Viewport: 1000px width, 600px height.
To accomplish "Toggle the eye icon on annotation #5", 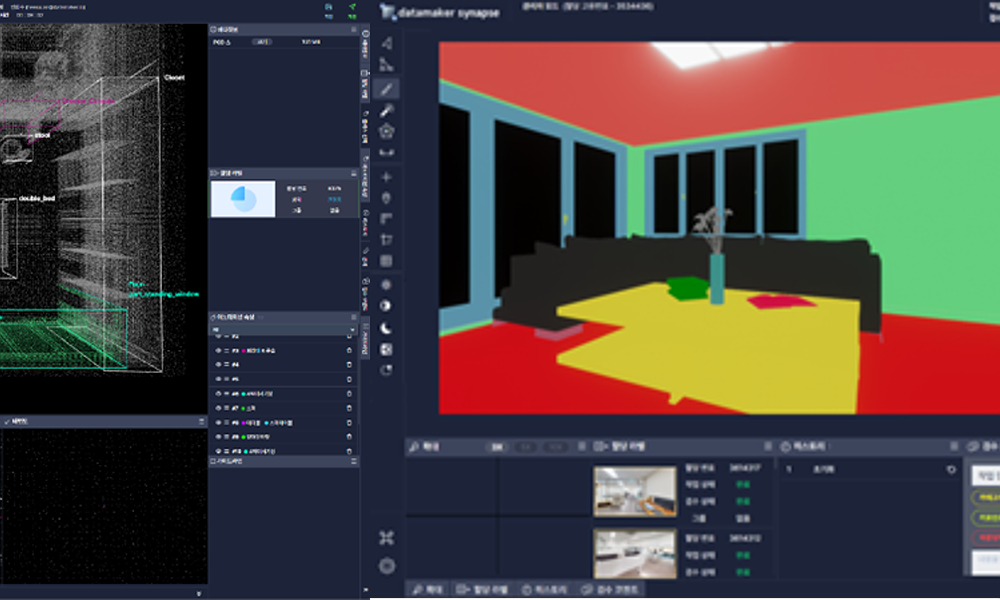I will (x=218, y=379).
